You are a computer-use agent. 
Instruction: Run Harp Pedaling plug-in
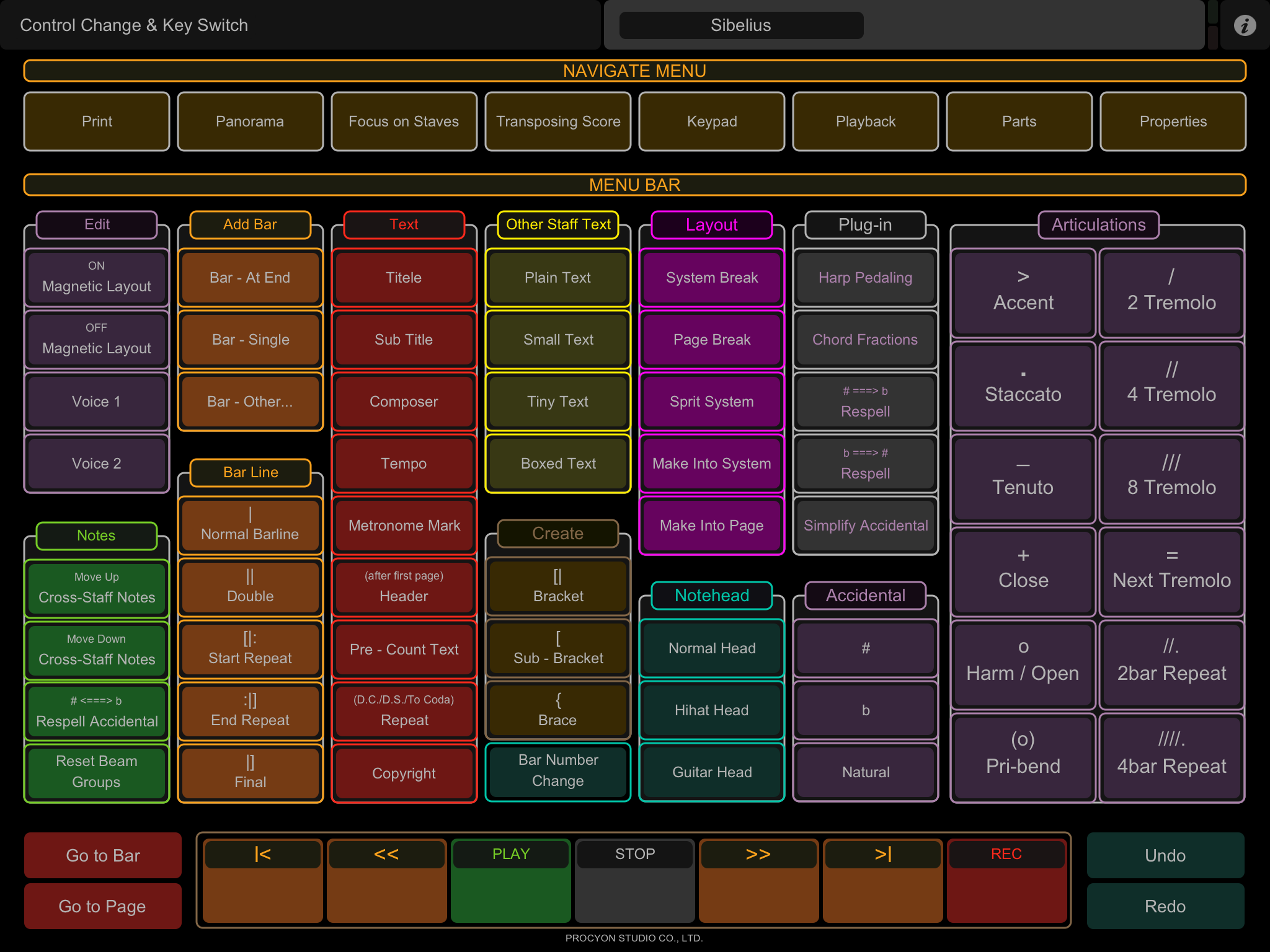(866, 278)
